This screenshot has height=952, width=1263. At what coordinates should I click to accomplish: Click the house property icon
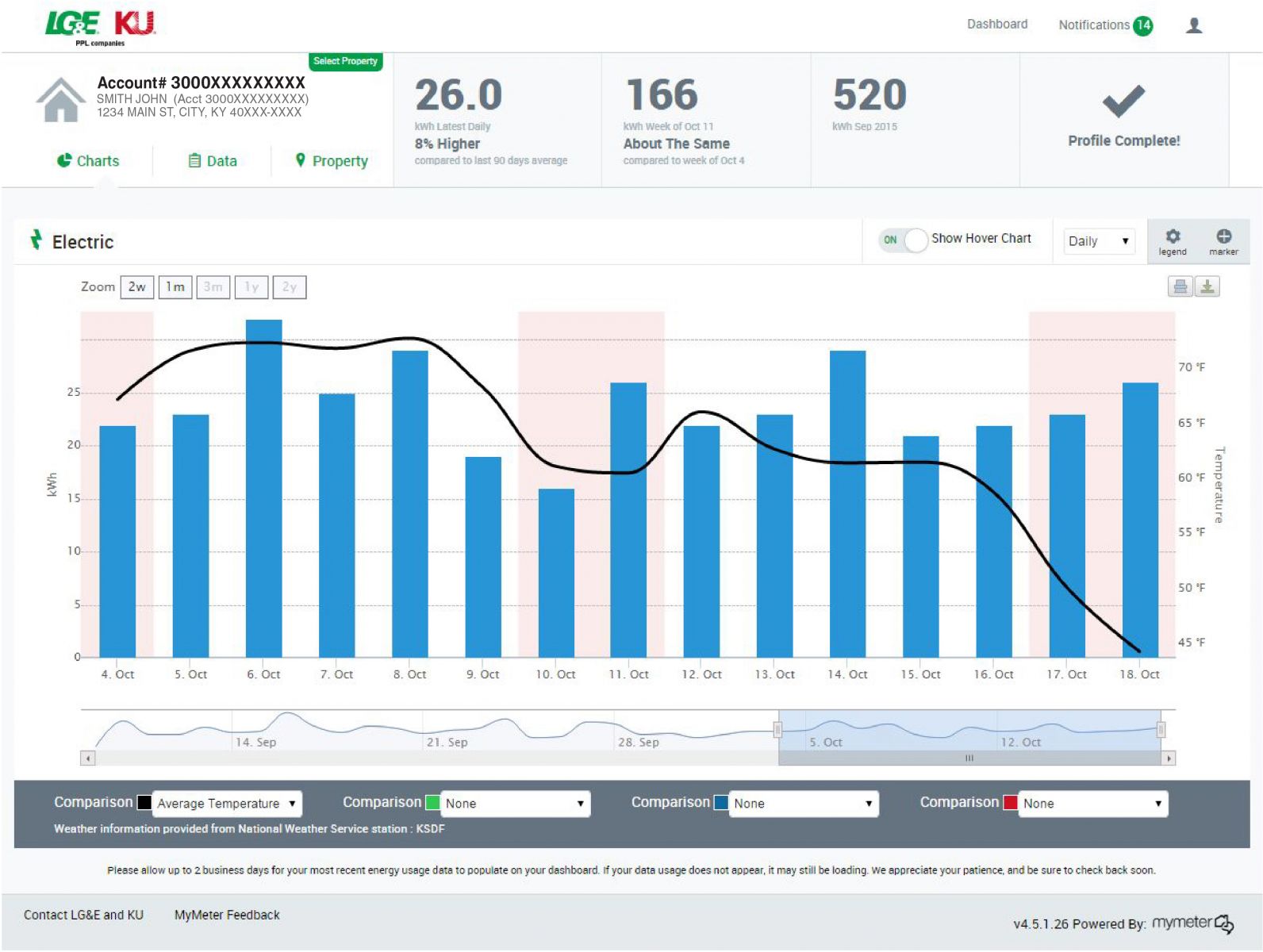(x=61, y=100)
